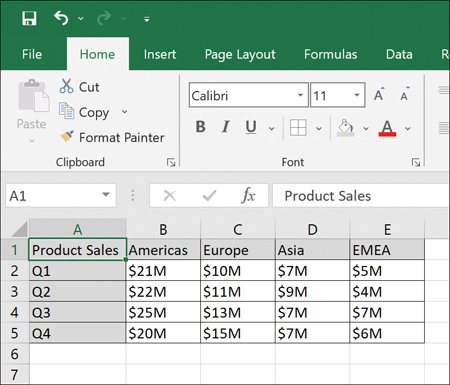Select the $6M cell in EMEA column

[387, 333]
